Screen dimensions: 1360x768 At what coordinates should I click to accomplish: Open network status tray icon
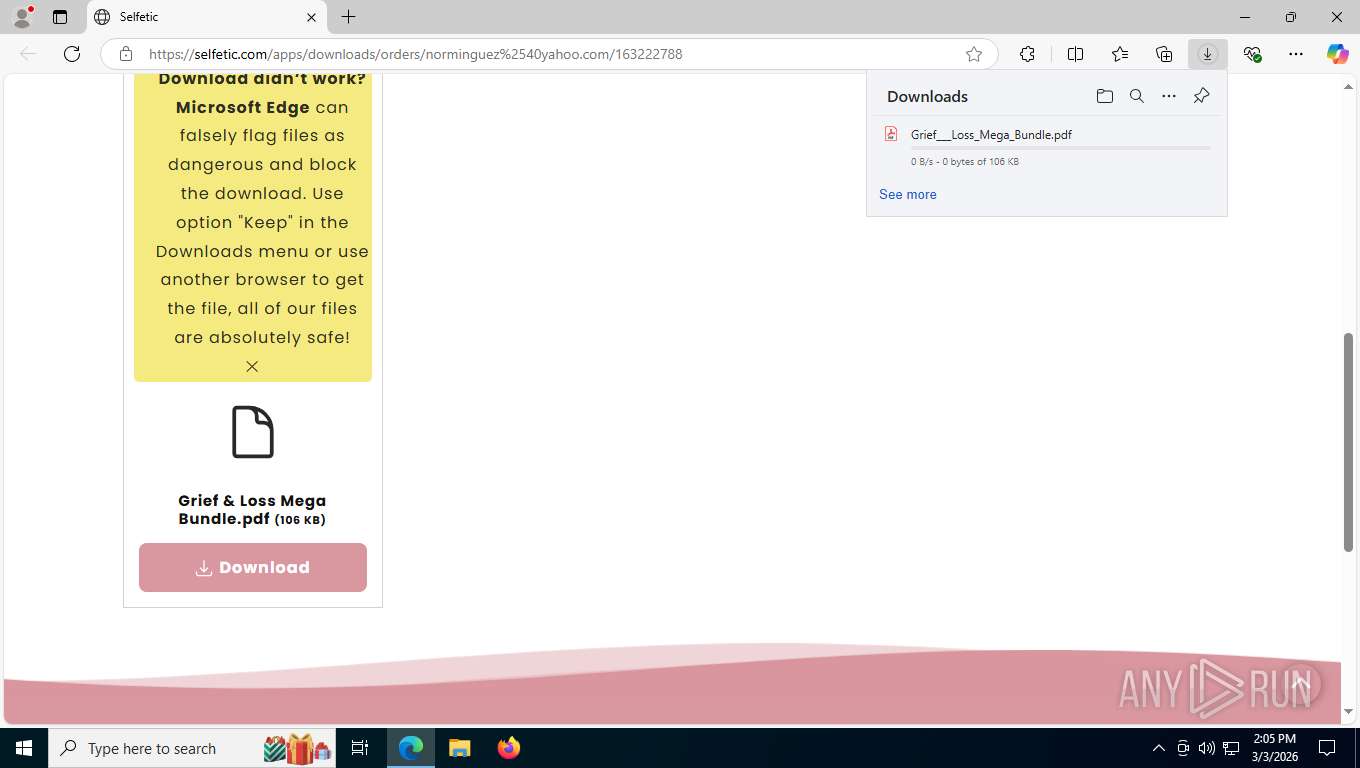(1231, 748)
